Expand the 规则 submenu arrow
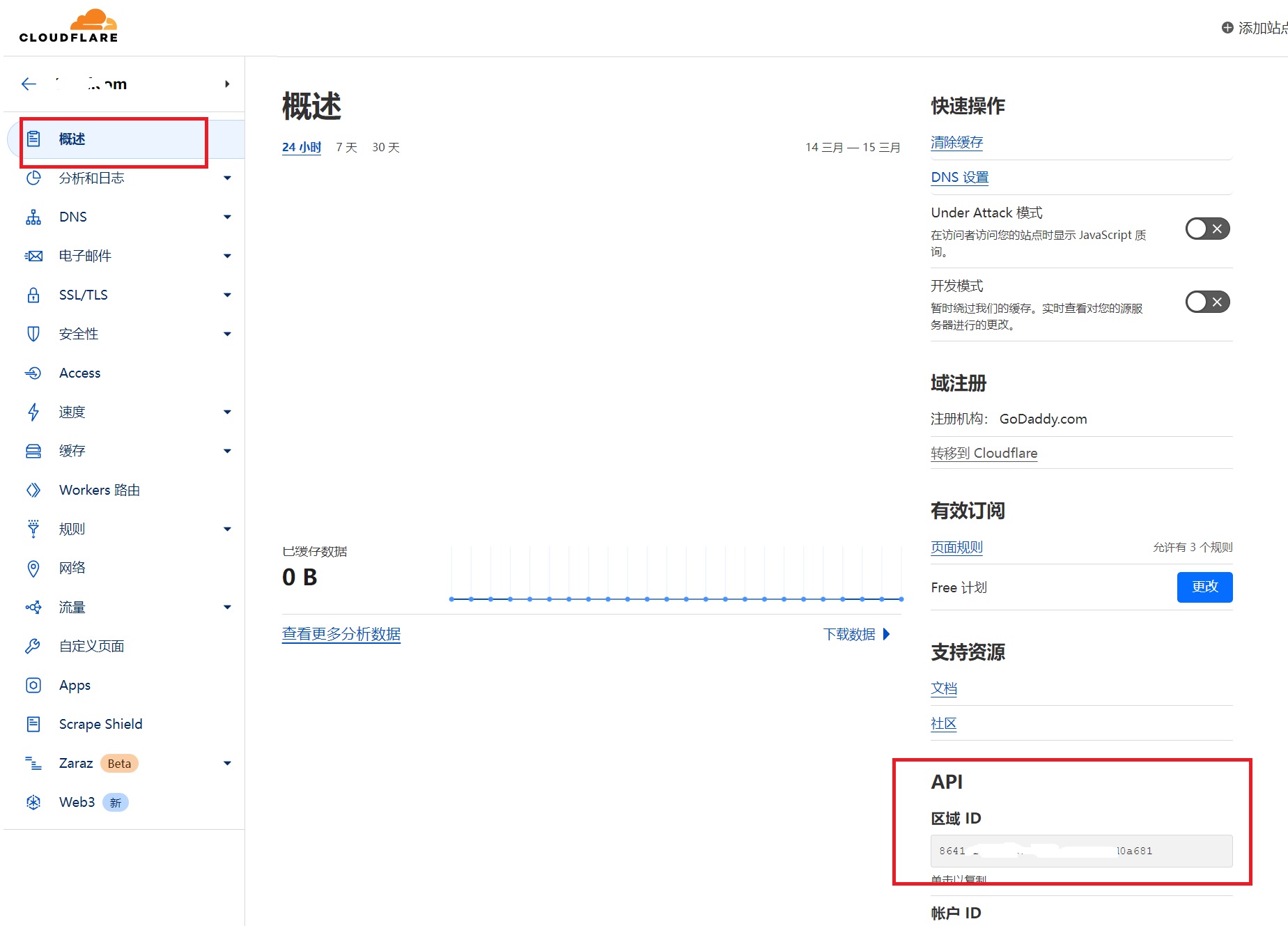 click(x=227, y=530)
